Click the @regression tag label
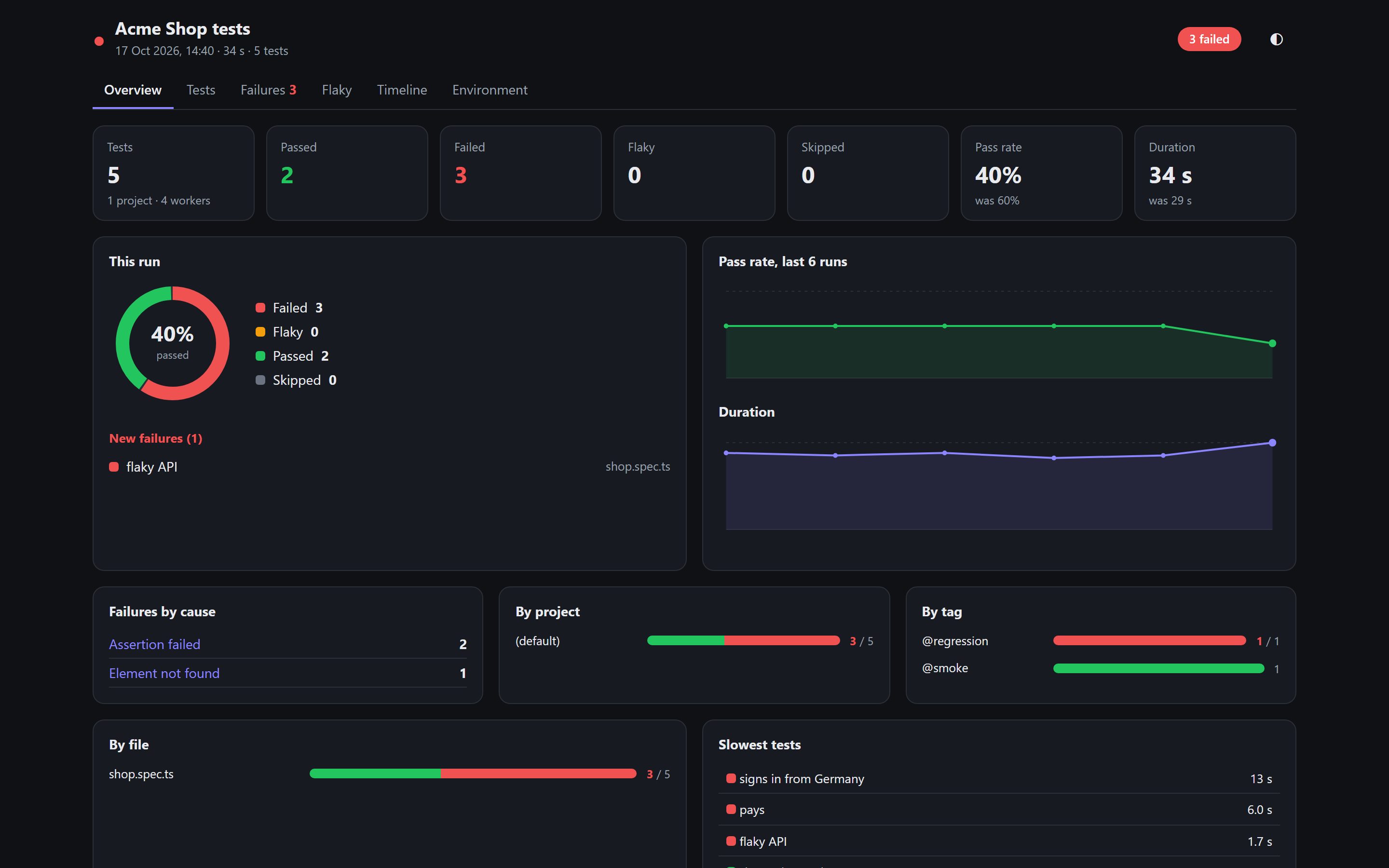The height and width of the screenshot is (868, 1389). (955, 641)
